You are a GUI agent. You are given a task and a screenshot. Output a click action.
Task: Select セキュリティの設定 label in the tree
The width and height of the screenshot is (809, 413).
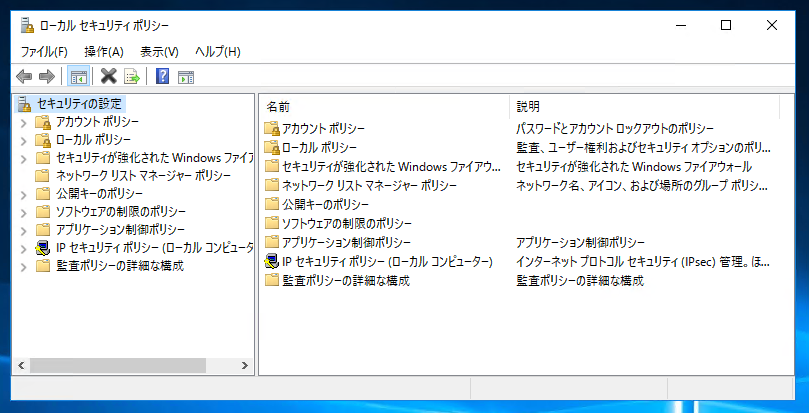point(79,104)
